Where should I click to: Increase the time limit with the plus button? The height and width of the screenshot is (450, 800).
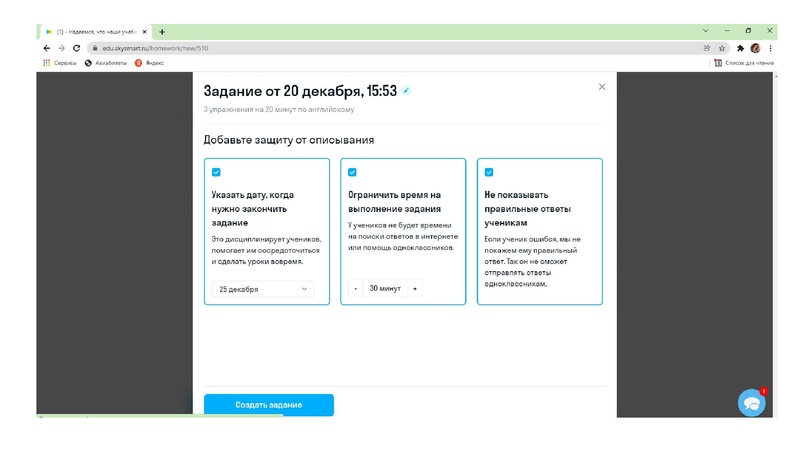(x=415, y=289)
